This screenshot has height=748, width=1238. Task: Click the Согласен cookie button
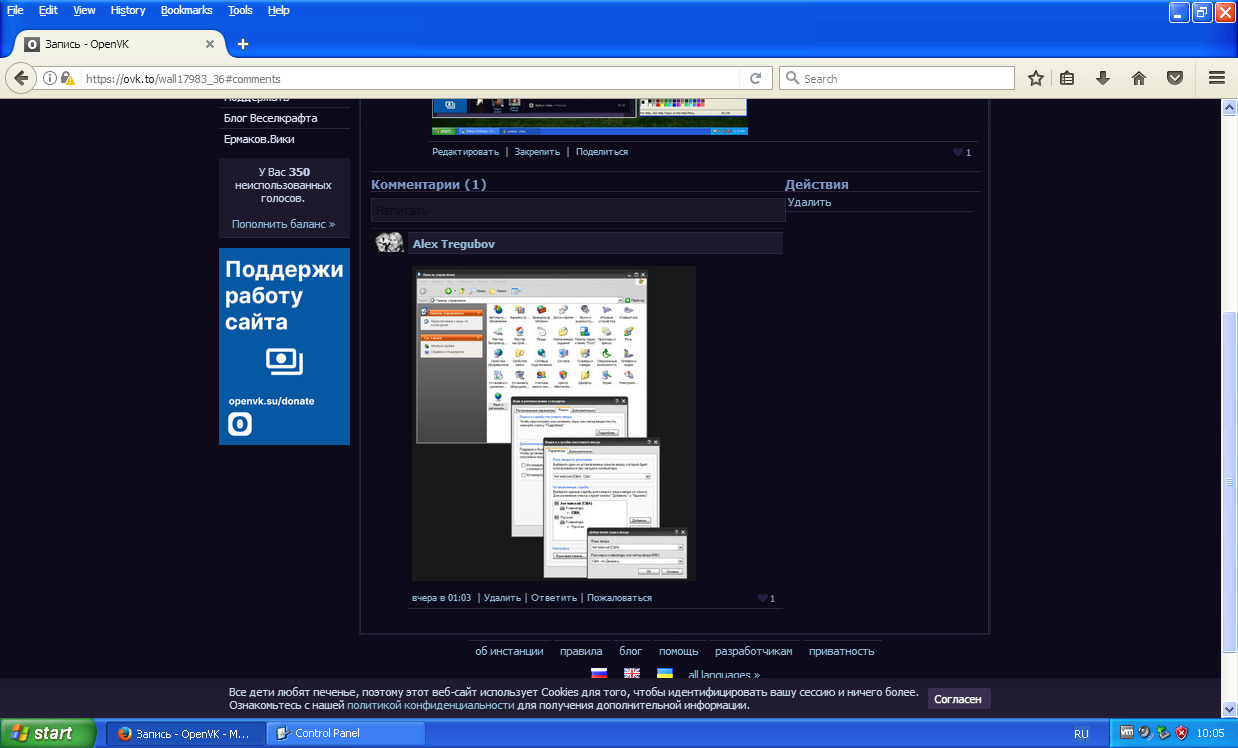click(958, 698)
